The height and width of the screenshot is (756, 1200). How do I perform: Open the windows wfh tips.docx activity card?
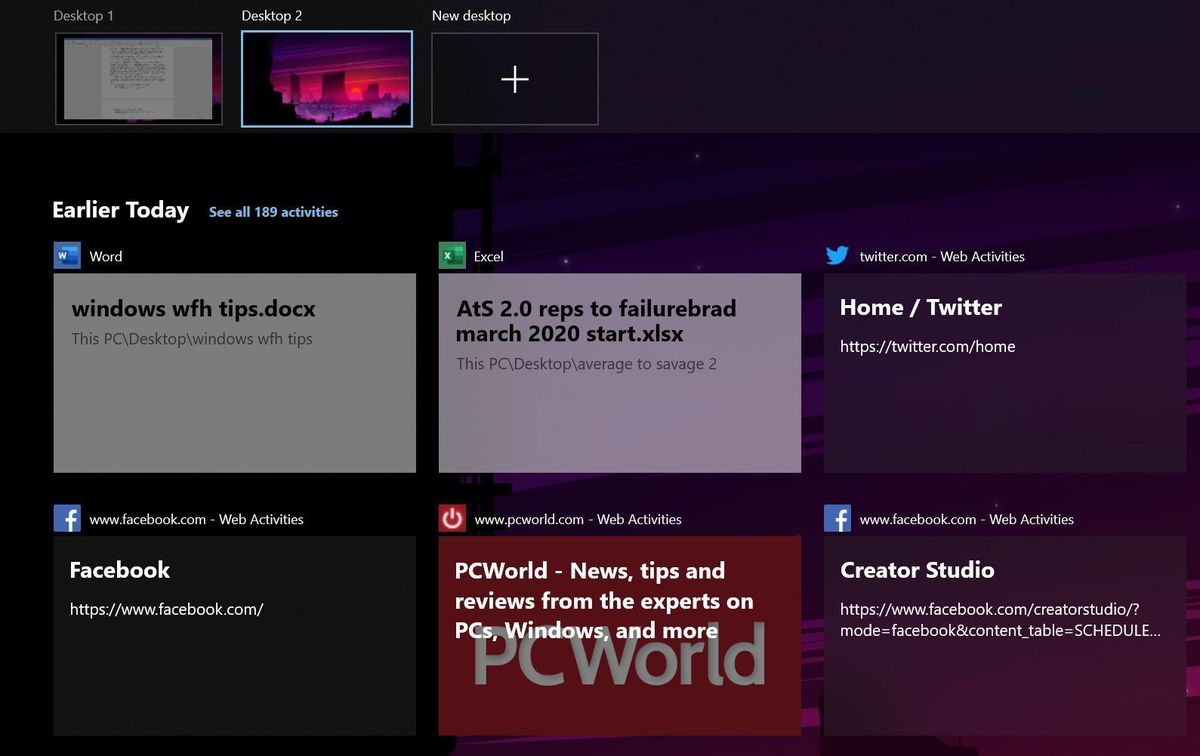click(x=235, y=373)
